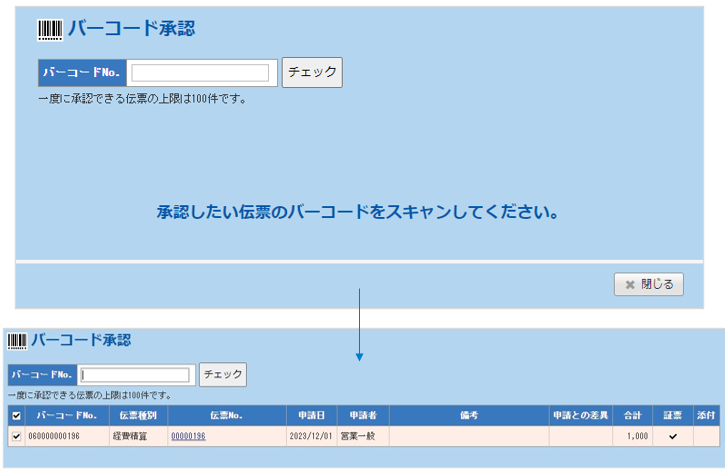The width and height of the screenshot is (725, 473).
Task: Toggle the select-all checkbox in the table header
Action: [16, 415]
